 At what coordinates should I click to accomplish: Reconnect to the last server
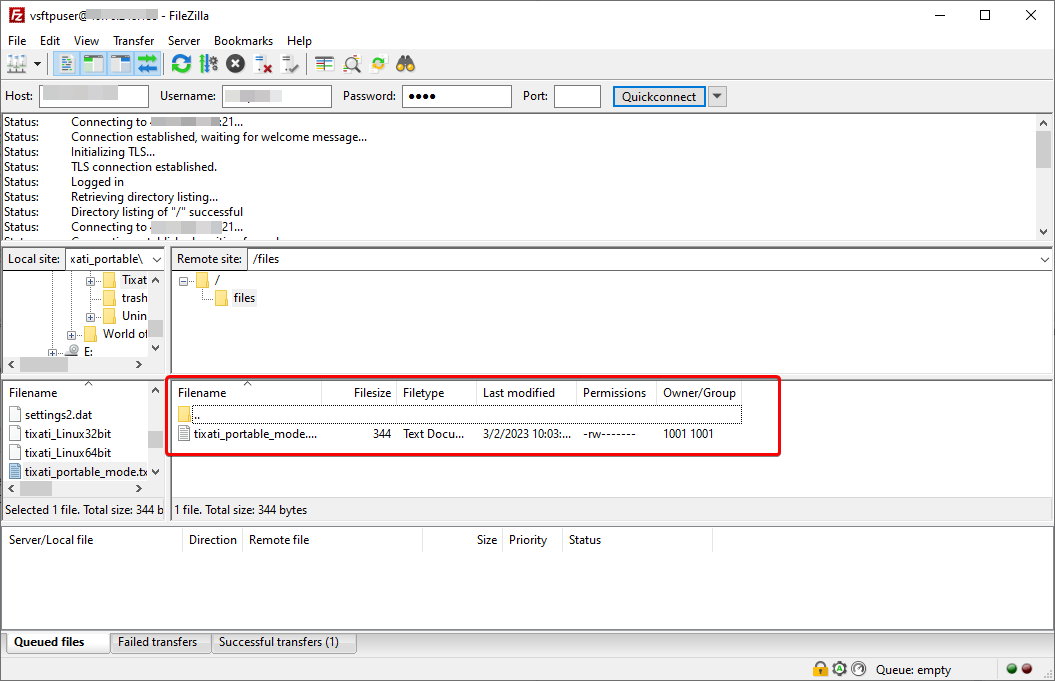click(x=290, y=64)
